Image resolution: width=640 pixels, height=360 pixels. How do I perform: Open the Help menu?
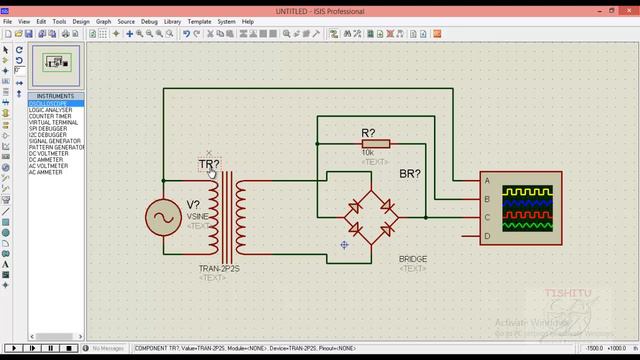pyautogui.click(x=248, y=22)
